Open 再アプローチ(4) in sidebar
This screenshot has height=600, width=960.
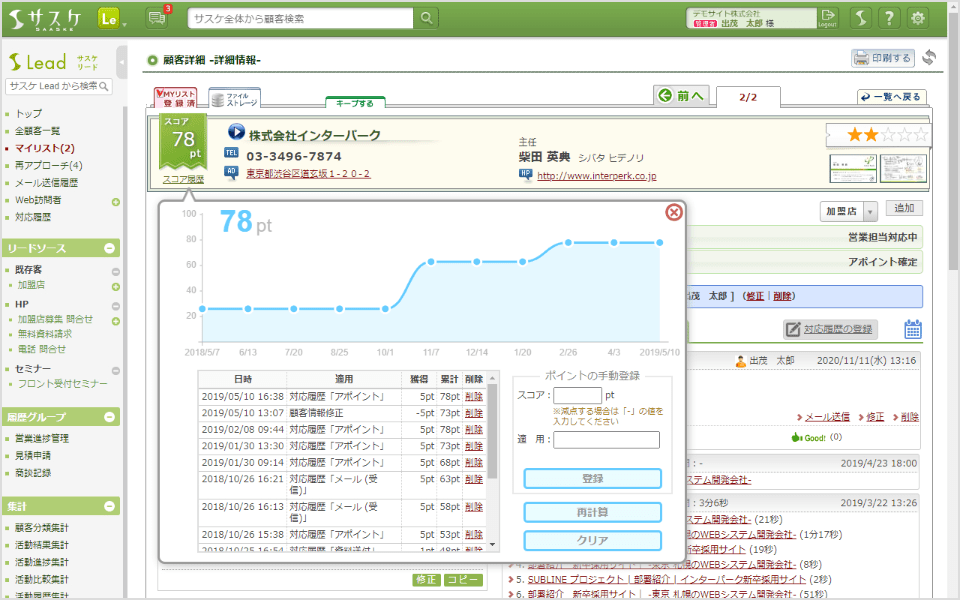(x=48, y=165)
